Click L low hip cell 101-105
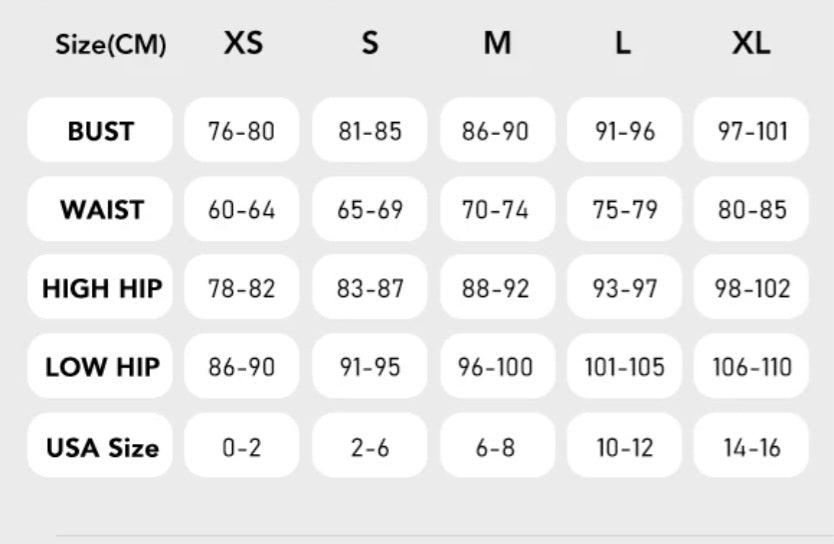This screenshot has height=544, width=834. (x=624, y=367)
